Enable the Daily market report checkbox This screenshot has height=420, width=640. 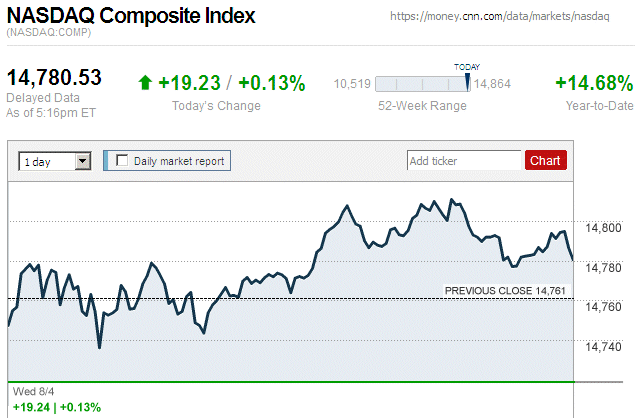[123, 160]
